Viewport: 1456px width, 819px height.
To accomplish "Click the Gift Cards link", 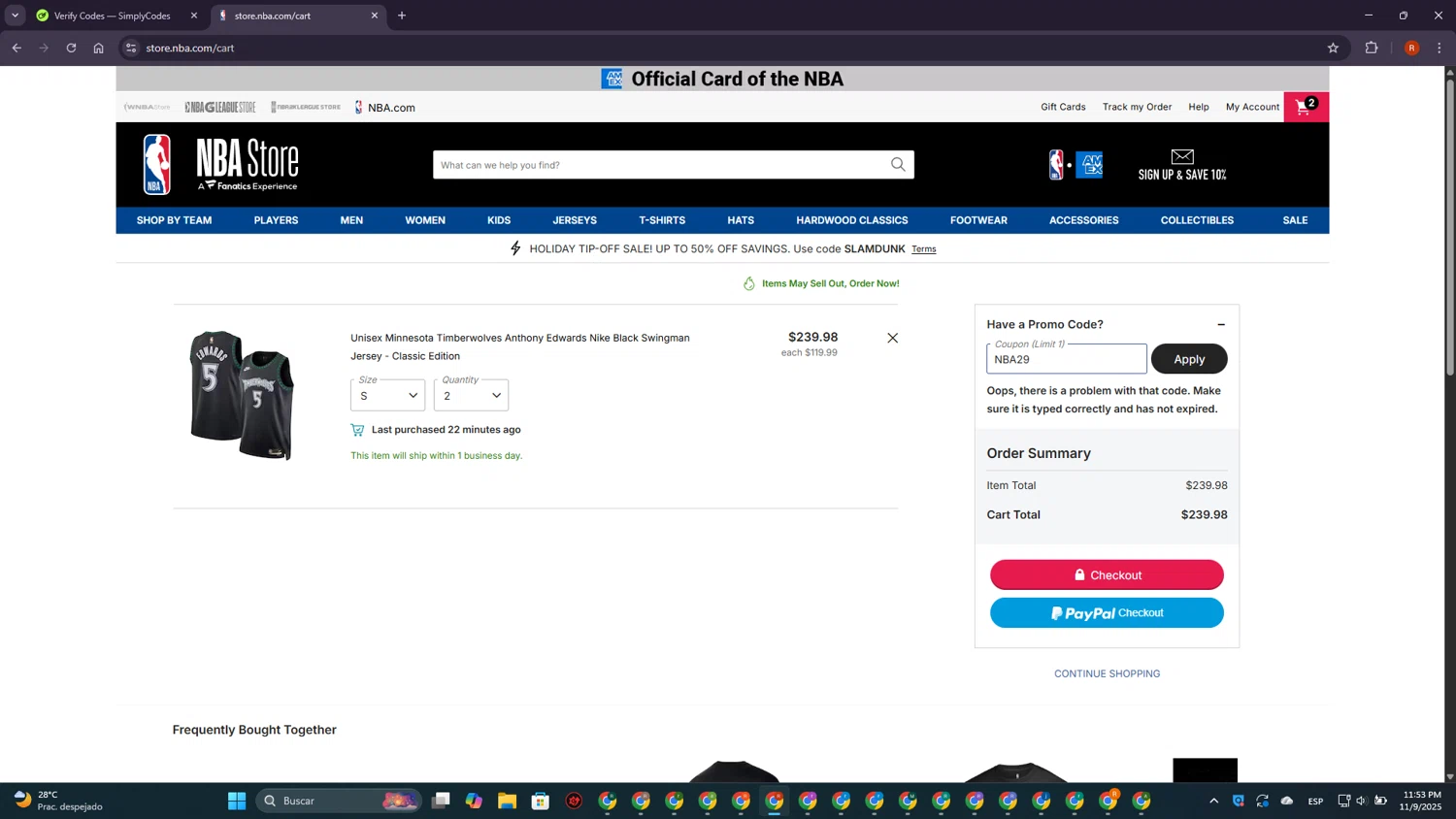I will tap(1063, 107).
